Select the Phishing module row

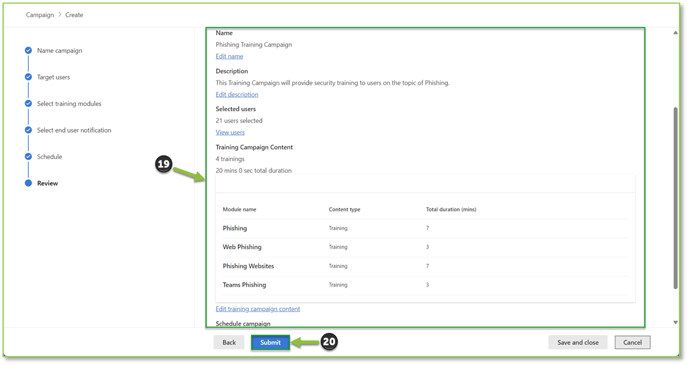click(425, 229)
